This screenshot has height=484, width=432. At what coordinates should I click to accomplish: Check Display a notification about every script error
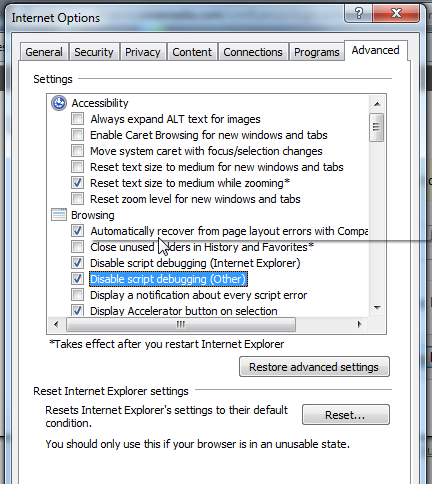(77, 295)
